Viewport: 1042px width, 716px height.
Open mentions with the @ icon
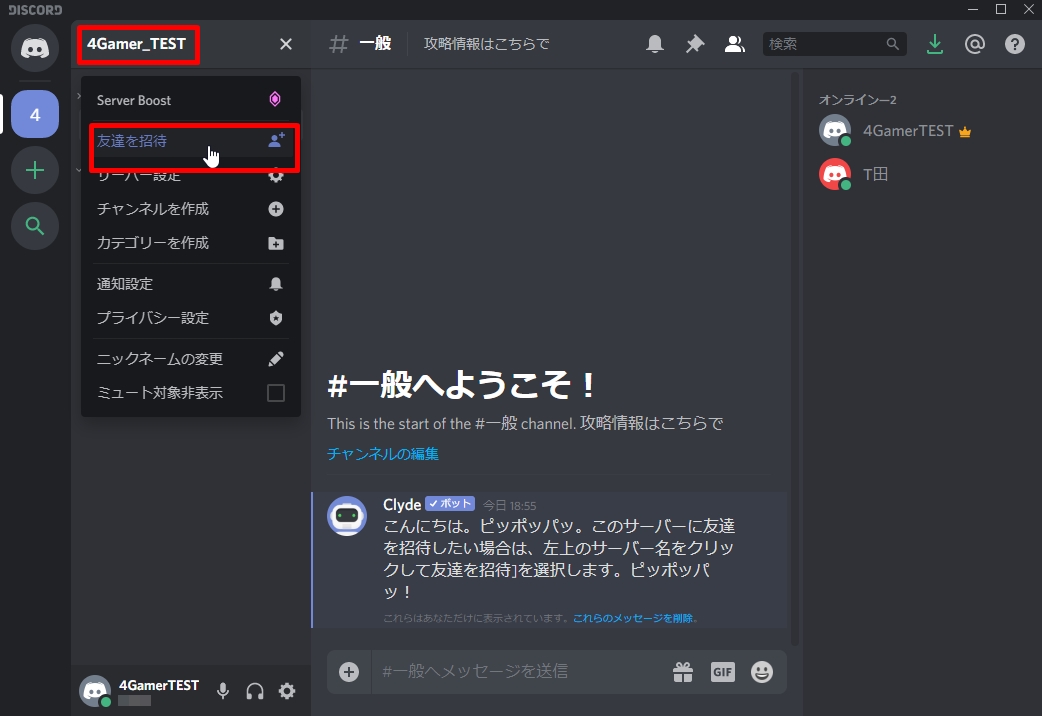coord(974,44)
